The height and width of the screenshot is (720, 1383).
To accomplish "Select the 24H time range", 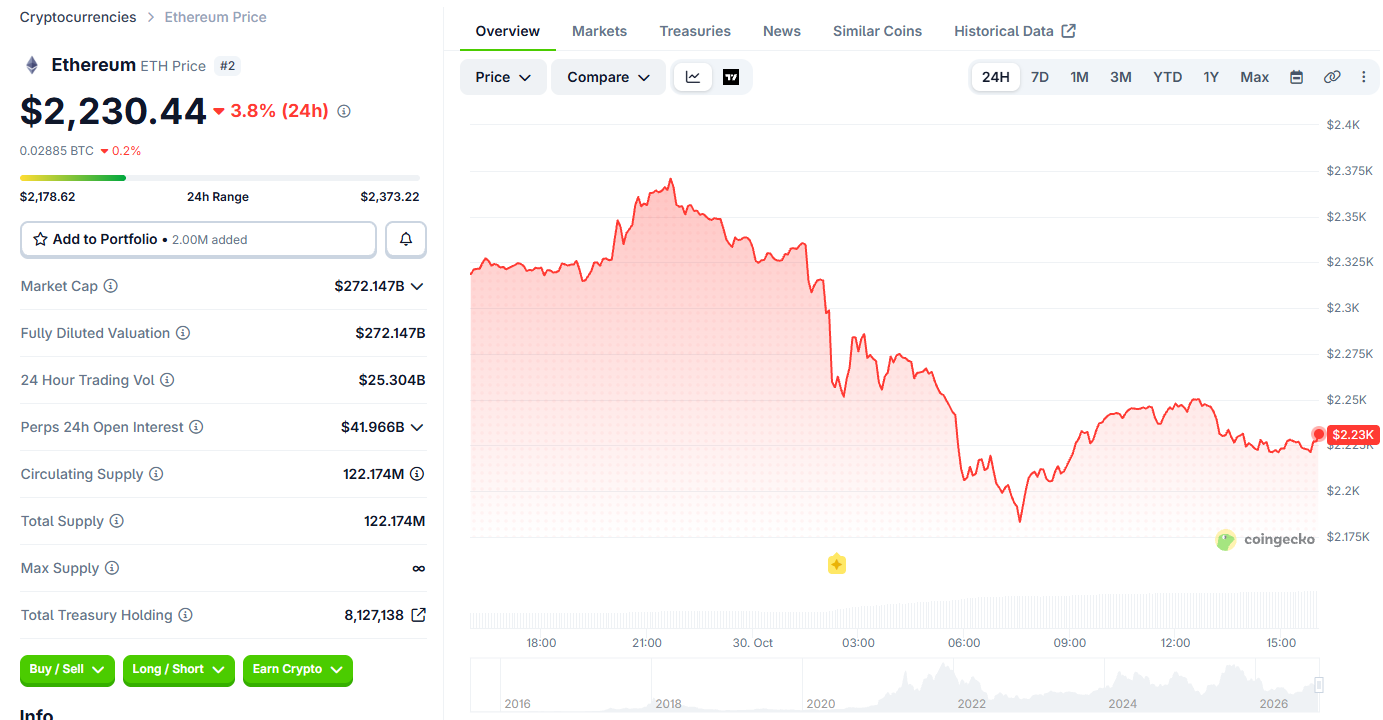I will coord(996,77).
